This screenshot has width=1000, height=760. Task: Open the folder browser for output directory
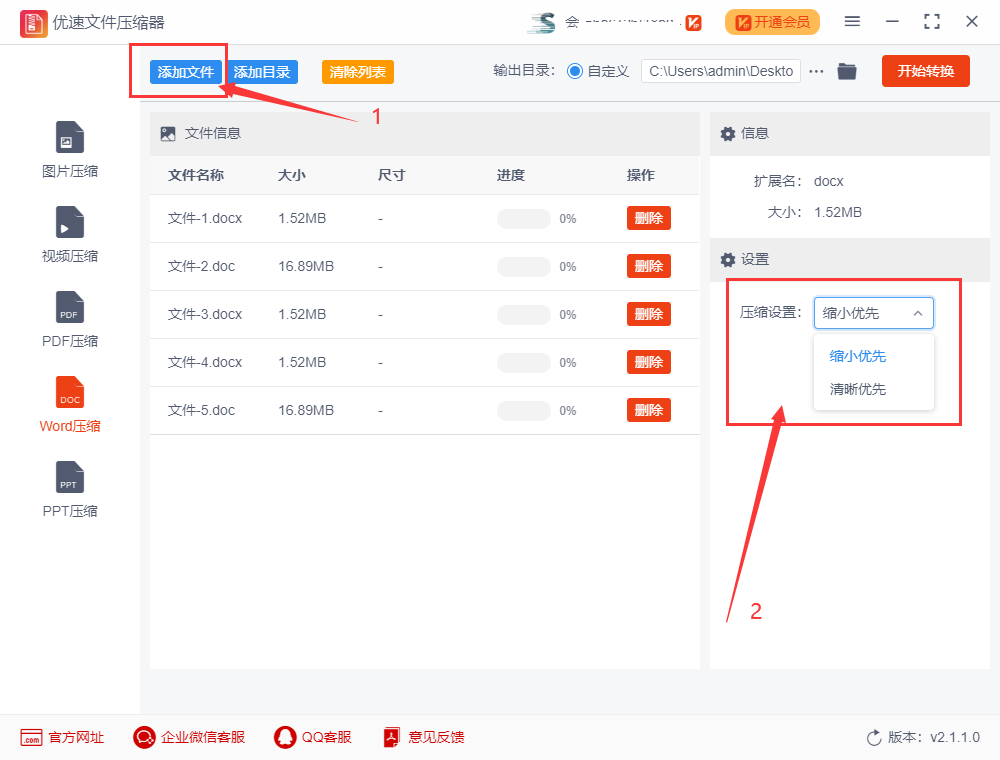pyautogui.click(x=846, y=70)
